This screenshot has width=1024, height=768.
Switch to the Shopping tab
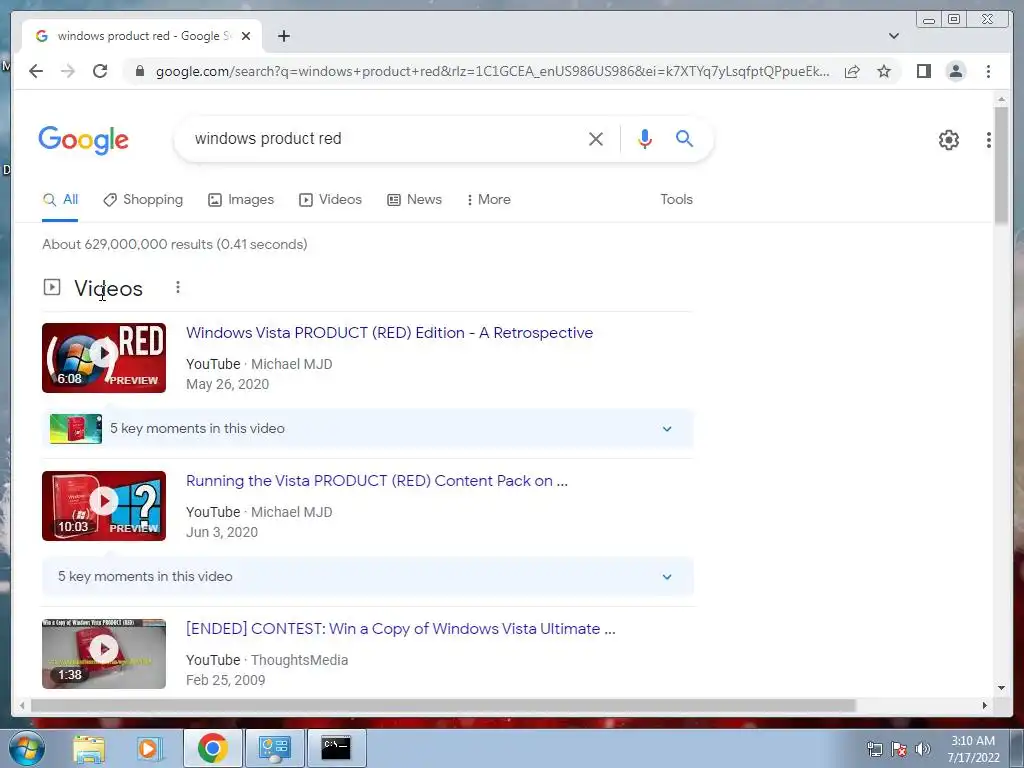(x=143, y=200)
